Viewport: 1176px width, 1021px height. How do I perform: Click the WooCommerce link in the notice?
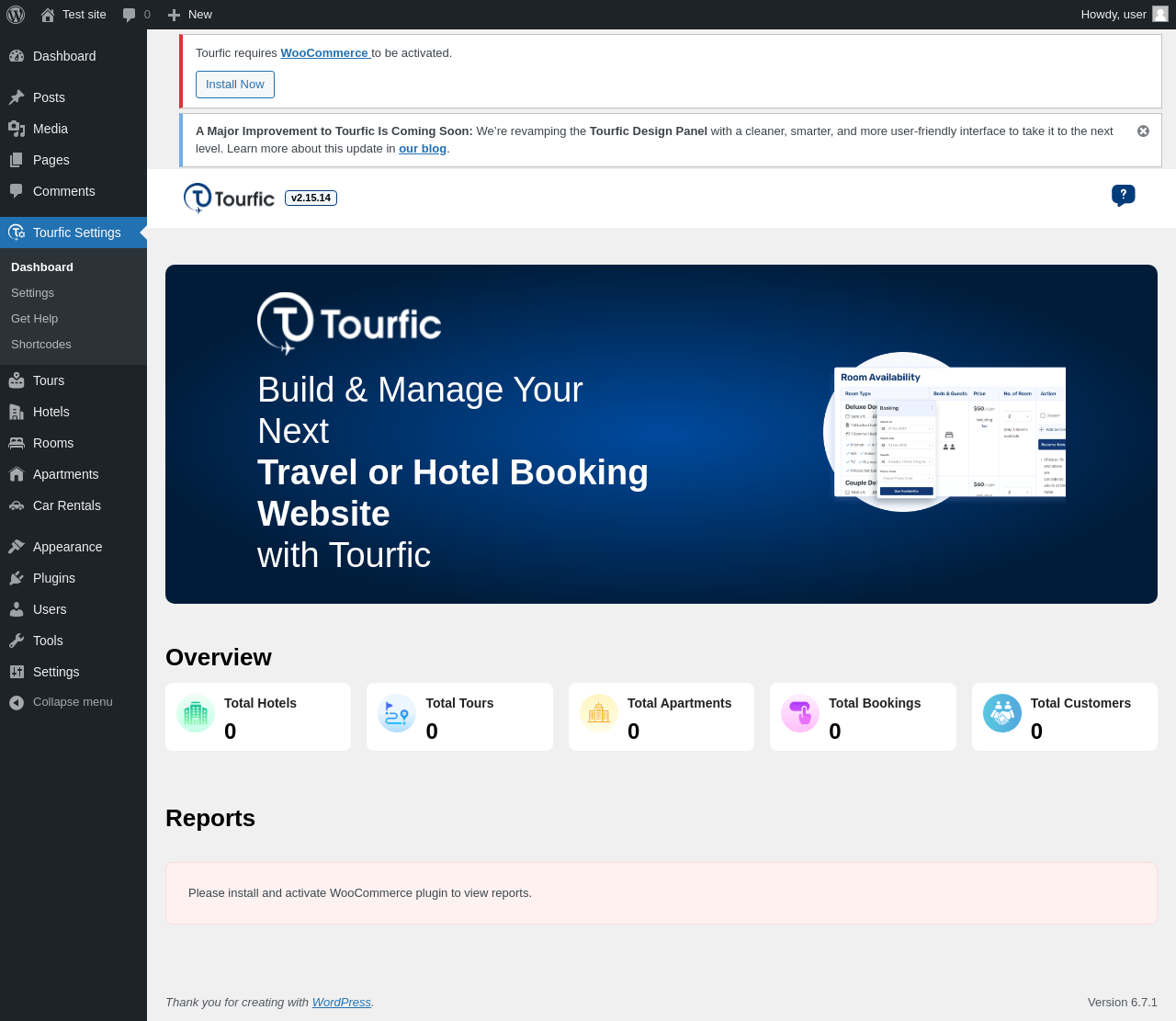(x=324, y=53)
